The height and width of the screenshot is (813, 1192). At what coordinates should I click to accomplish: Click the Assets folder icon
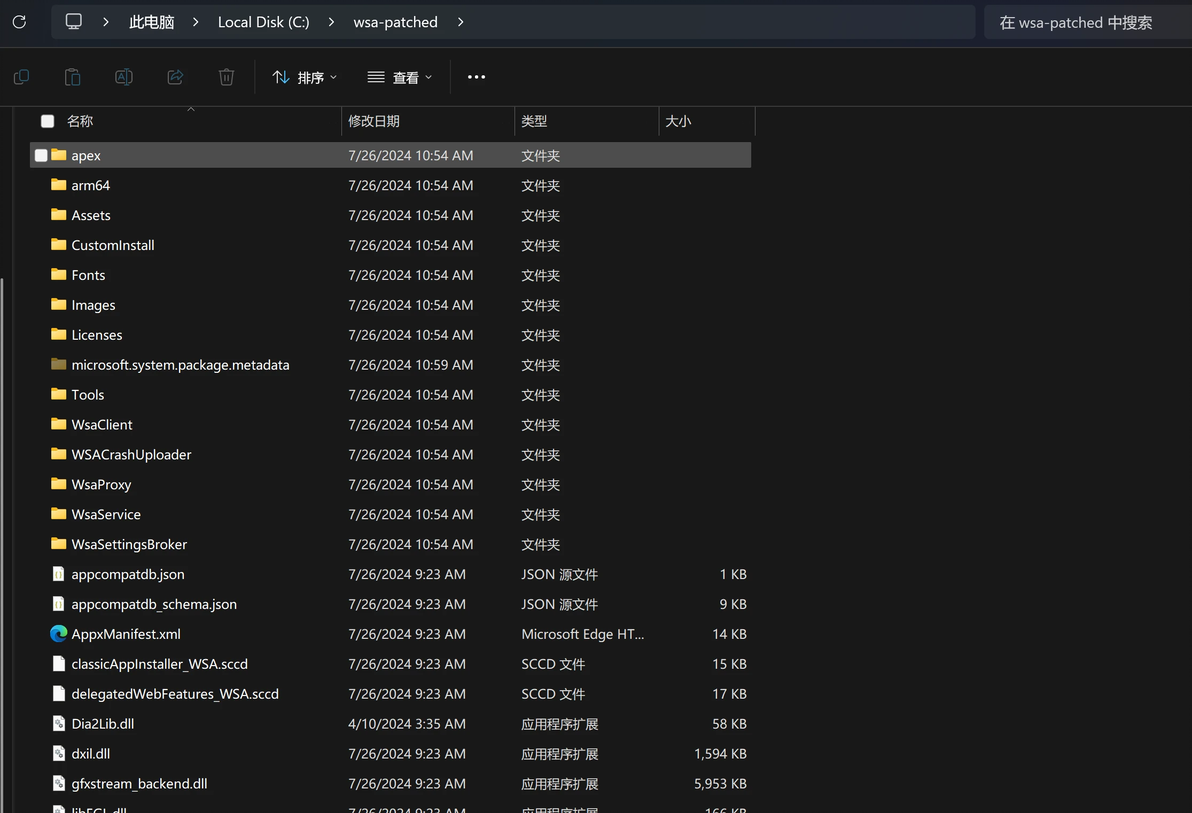(59, 214)
